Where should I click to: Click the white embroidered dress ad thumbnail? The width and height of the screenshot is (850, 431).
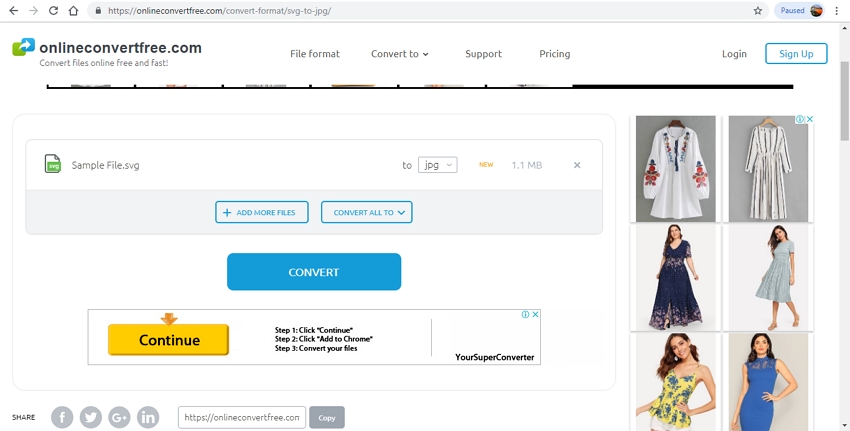676,168
